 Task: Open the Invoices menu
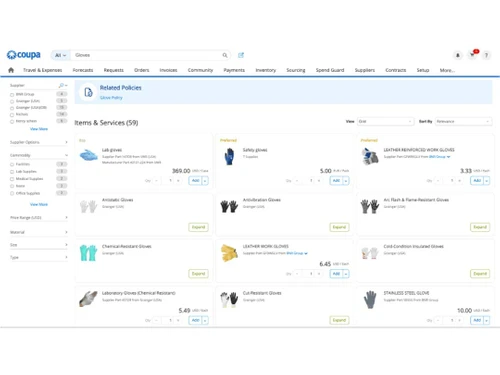168,70
